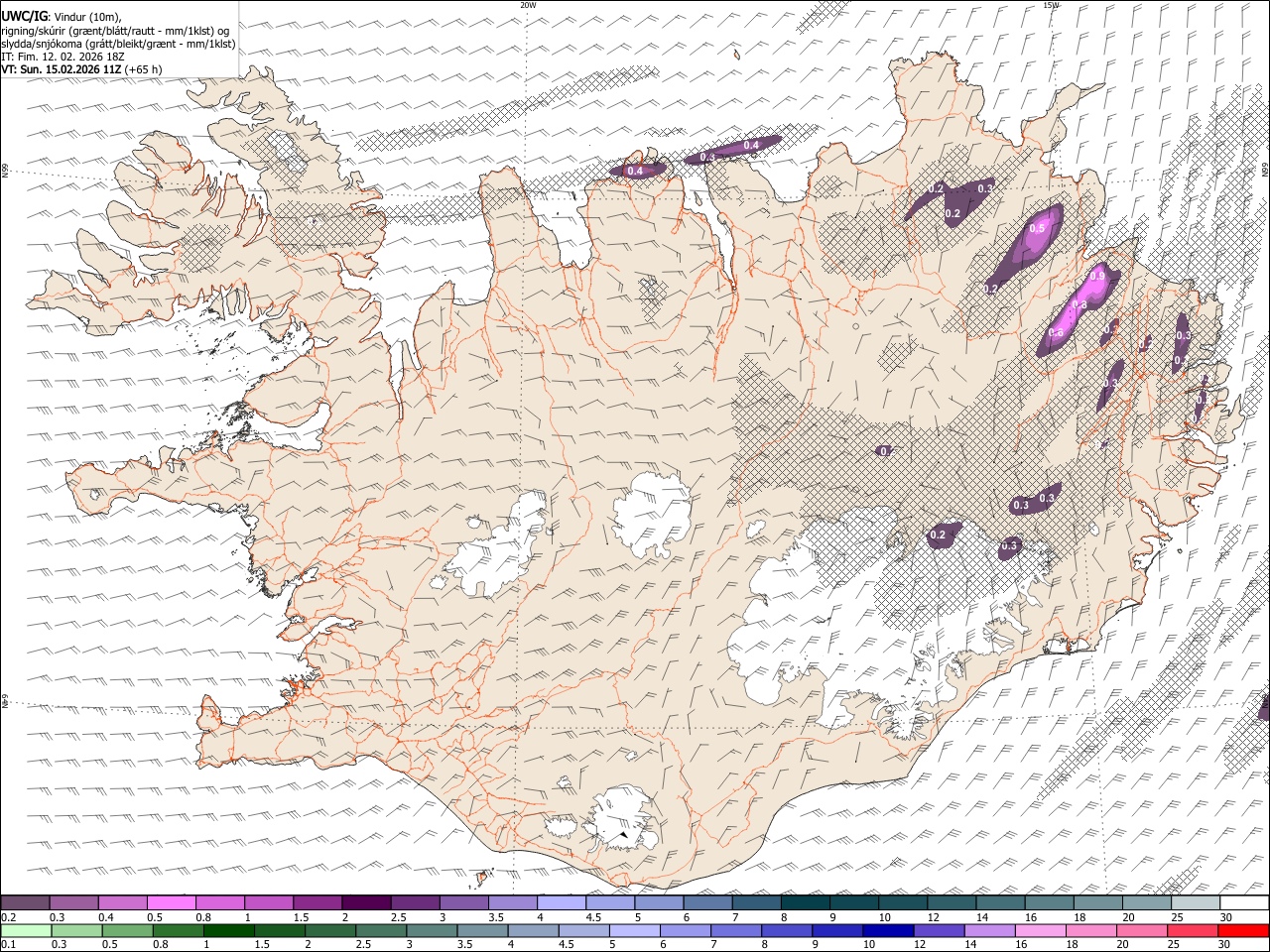Click the '15W' longitude label
1270x952 pixels.
[1051, 5]
